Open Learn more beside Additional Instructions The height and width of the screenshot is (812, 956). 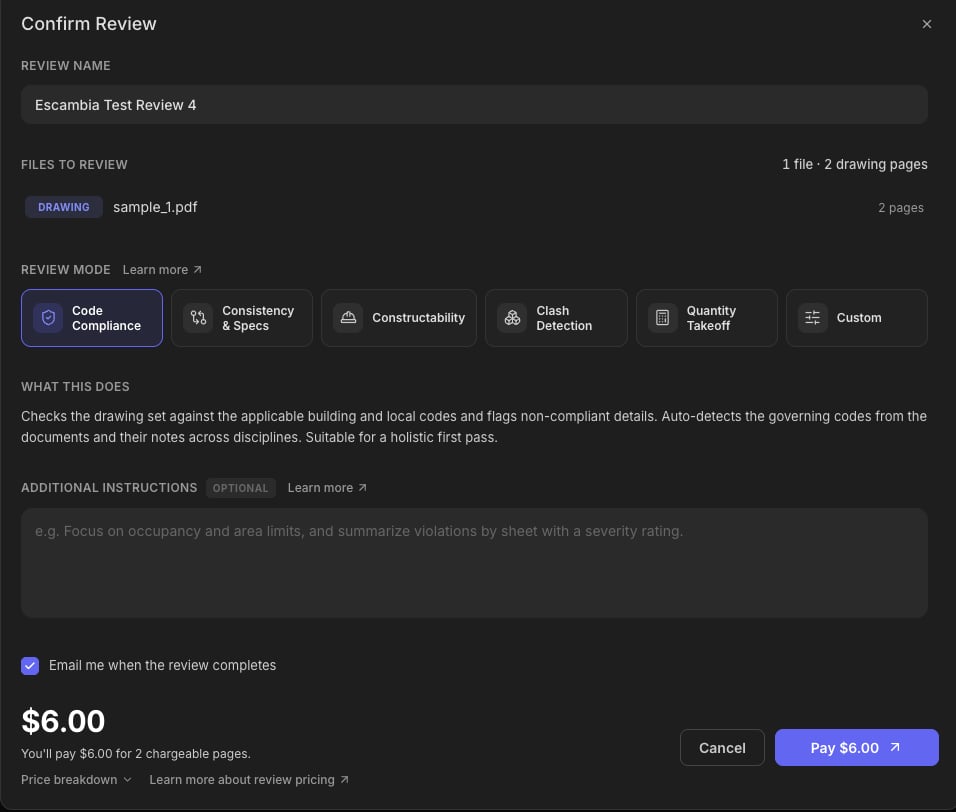(x=327, y=488)
